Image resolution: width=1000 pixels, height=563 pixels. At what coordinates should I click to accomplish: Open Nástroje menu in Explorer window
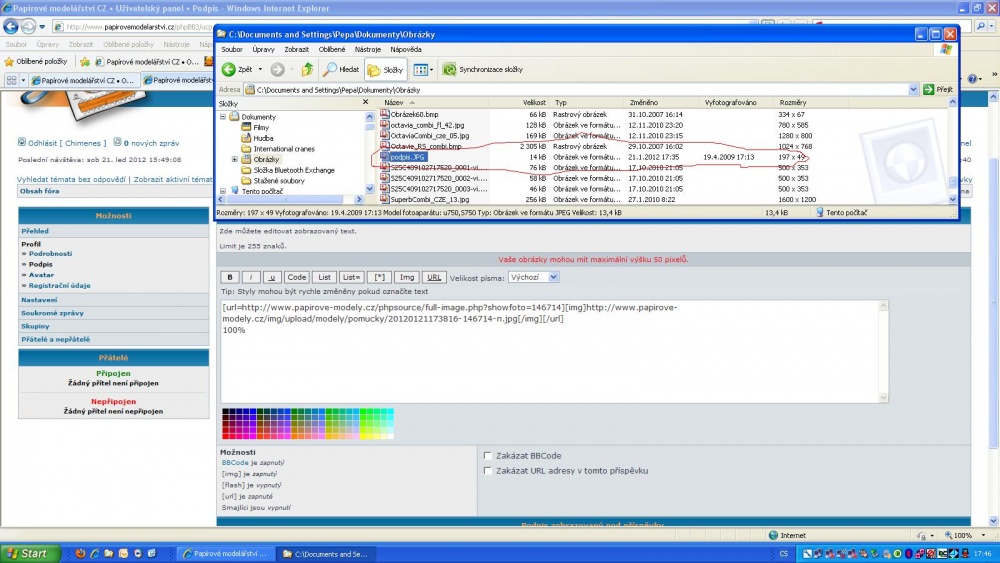367,49
